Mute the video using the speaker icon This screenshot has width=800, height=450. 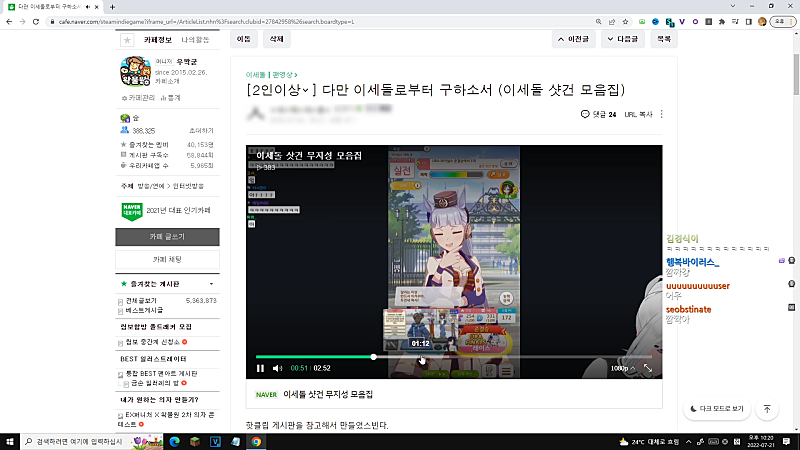click(277, 368)
